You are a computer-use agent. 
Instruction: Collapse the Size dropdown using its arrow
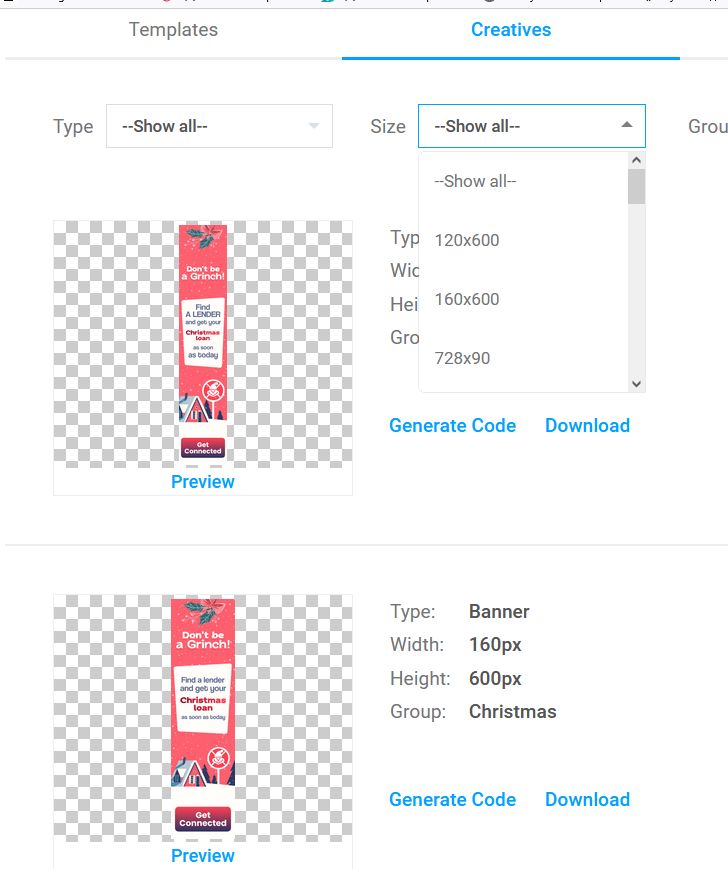tap(626, 126)
